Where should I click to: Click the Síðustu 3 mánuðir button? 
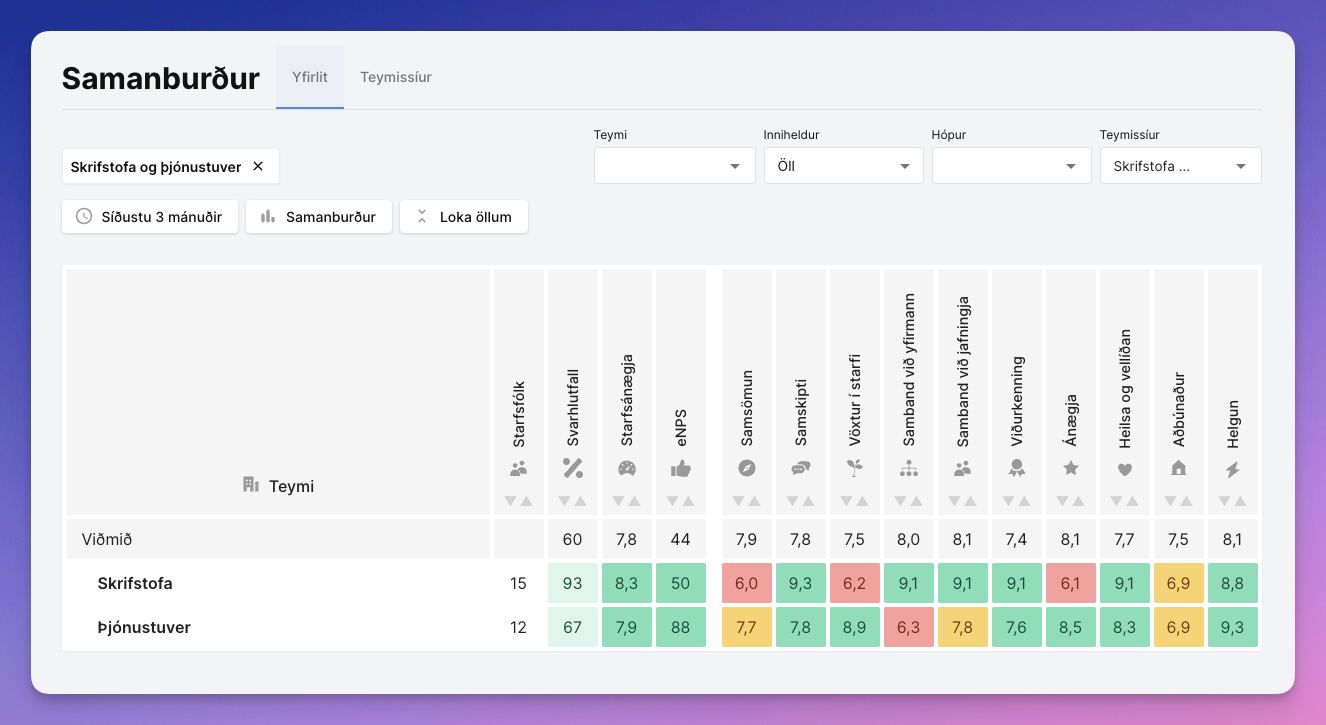tap(150, 217)
